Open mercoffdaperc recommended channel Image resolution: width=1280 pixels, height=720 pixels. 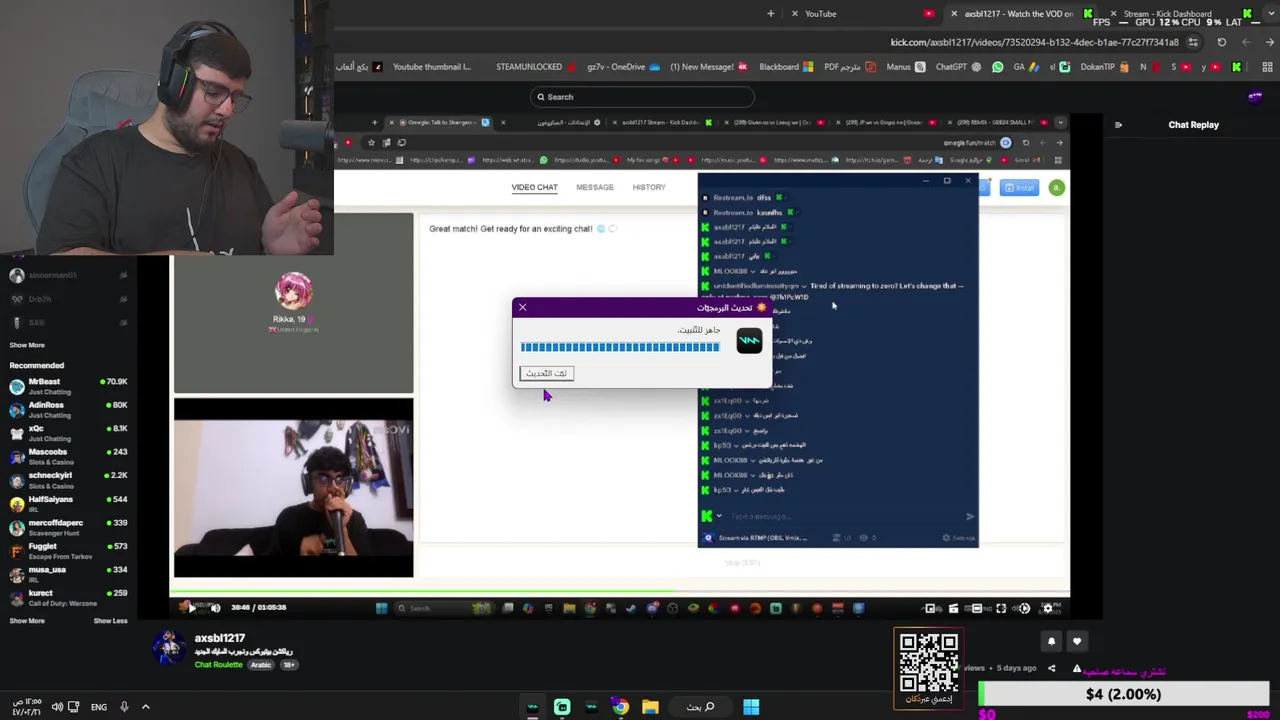[68, 527]
